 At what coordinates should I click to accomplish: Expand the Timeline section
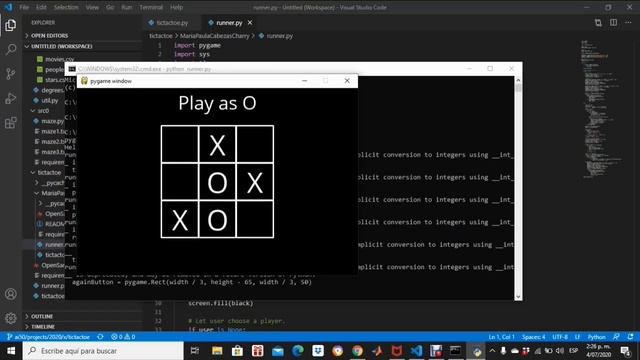coord(82,327)
